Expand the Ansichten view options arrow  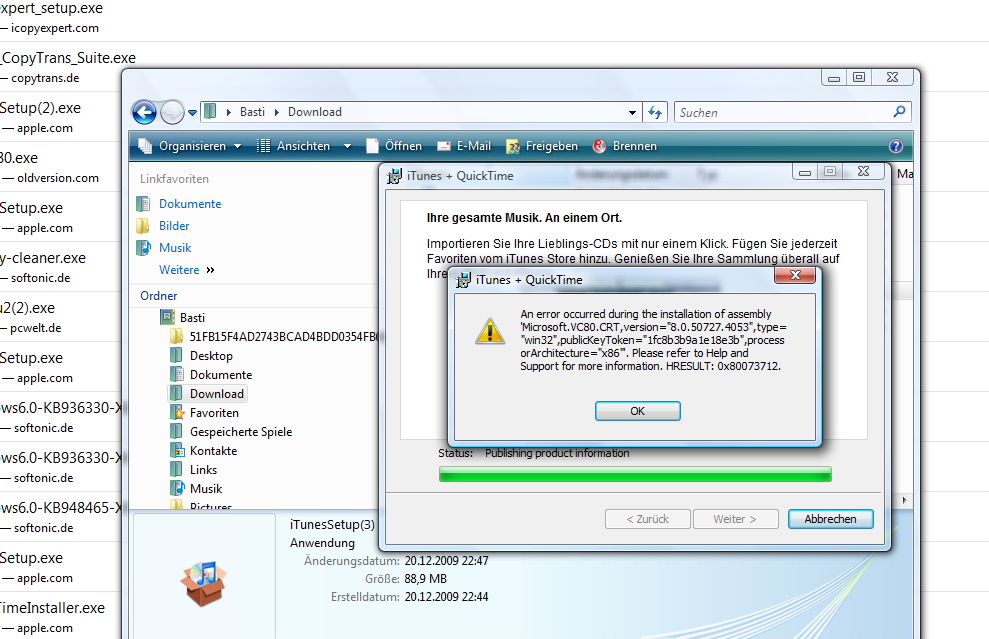tap(347, 146)
